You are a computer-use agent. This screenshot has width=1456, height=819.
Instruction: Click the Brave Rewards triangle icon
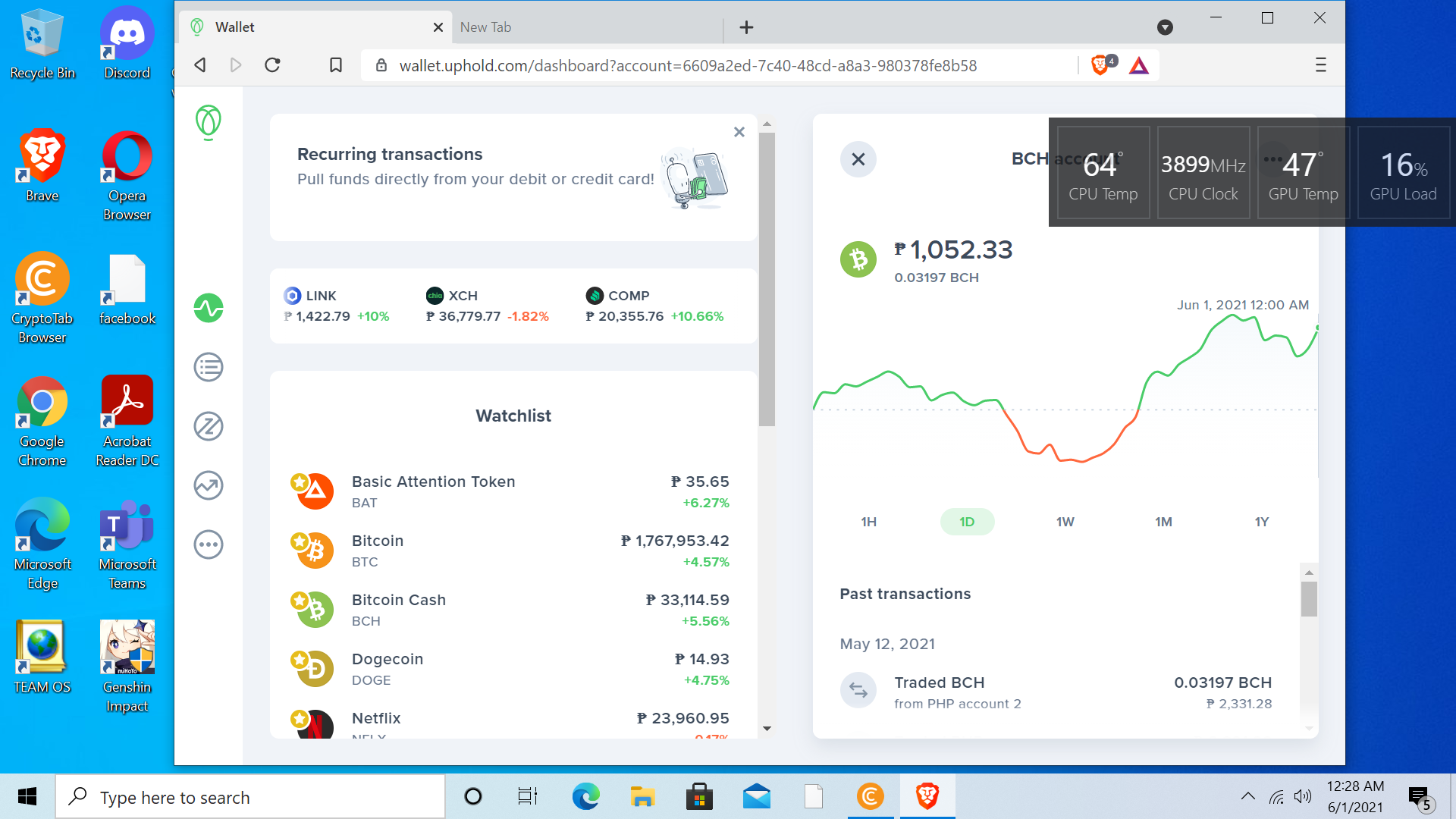1139,66
